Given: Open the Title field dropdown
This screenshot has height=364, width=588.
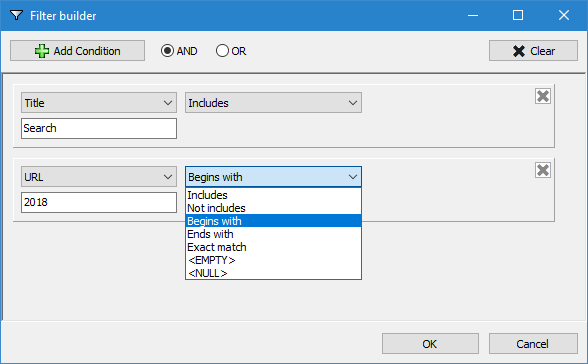Looking at the screenshot, I should pyautogui.click(x=99, y=103).
